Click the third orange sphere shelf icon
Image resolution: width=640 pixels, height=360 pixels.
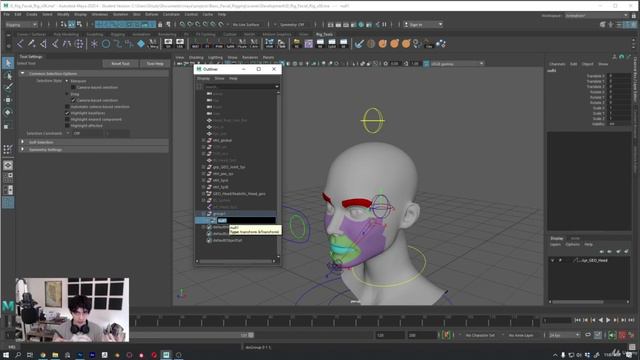coord(406,44)
